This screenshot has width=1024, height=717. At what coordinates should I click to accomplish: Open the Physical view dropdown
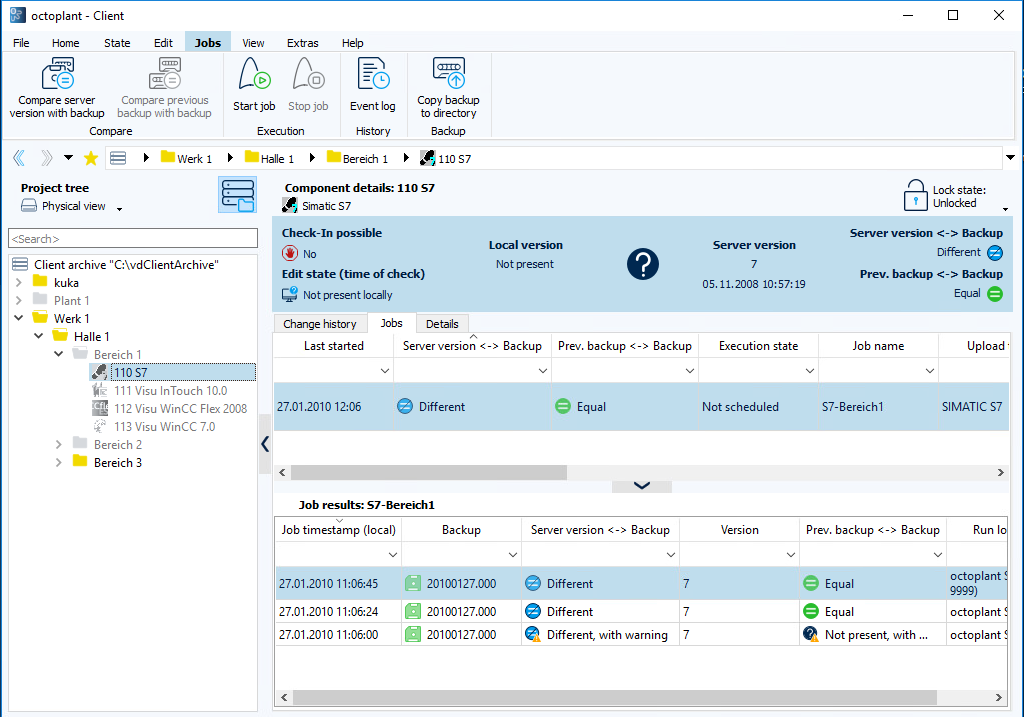click(119, 208)
